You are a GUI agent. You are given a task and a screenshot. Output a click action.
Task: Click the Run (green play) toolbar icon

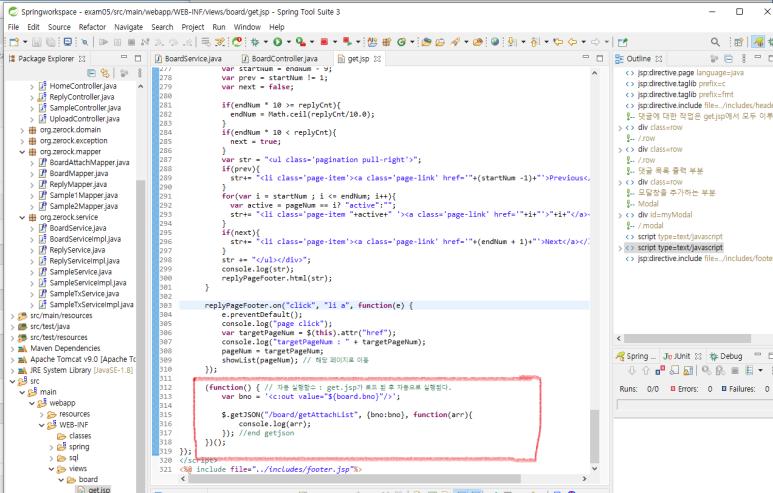pos(278,42)
